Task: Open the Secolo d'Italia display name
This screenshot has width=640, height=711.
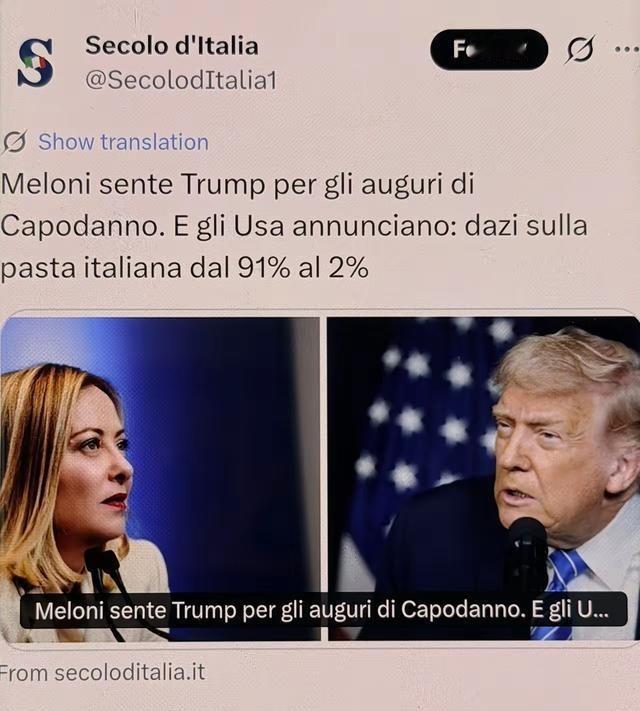Action: (172, 46)
